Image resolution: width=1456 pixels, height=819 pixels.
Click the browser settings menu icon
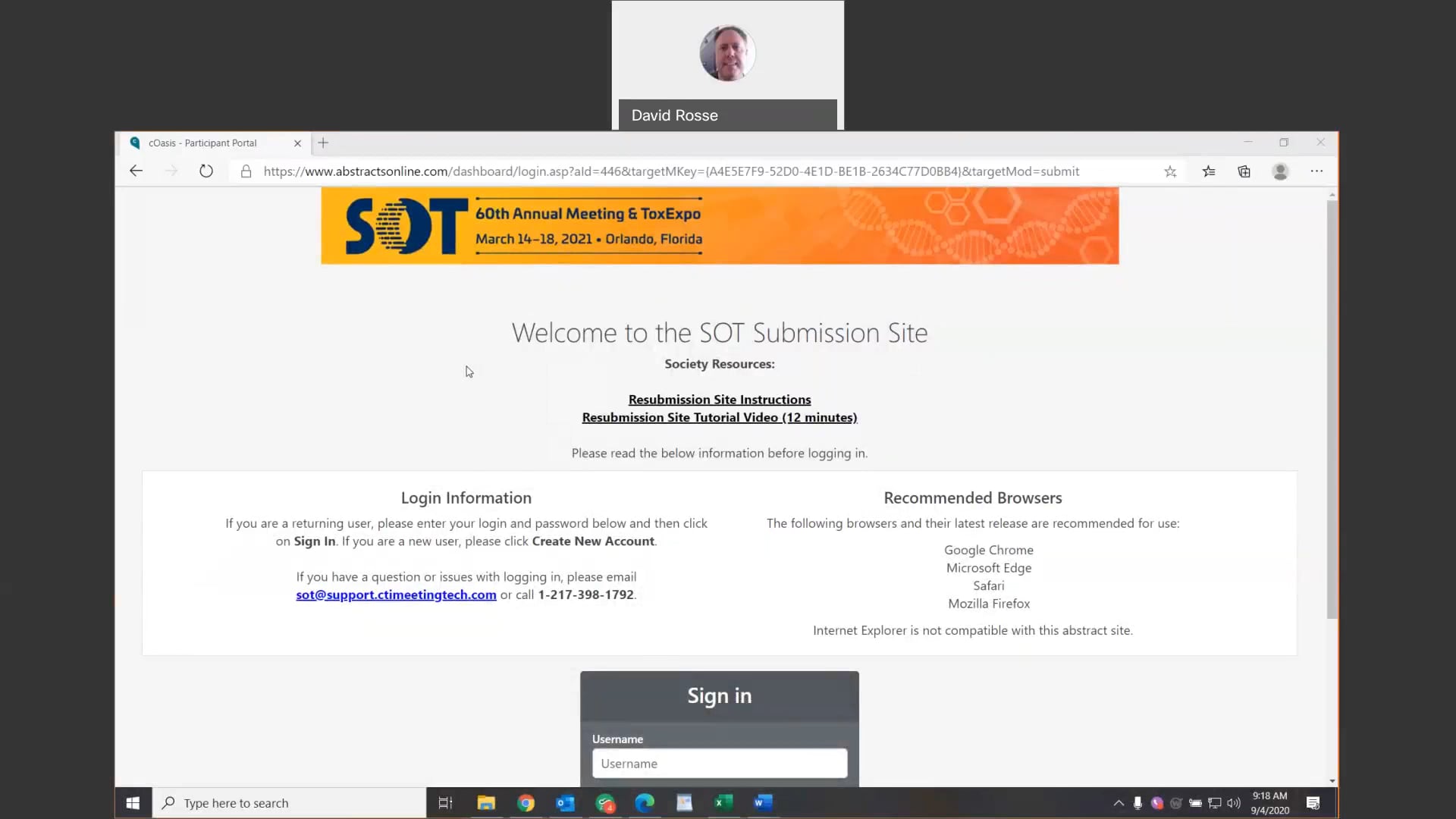coord(1317,171)
